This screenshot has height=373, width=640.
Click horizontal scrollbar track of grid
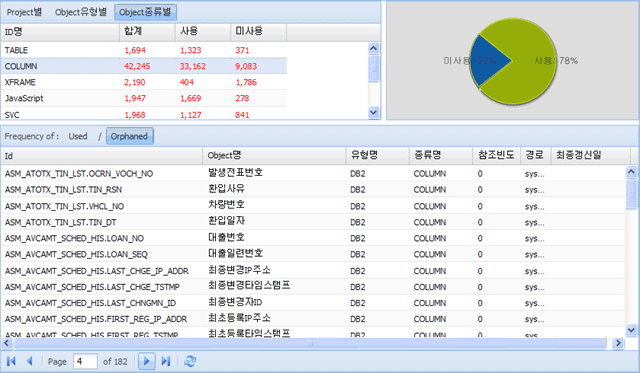click(310, 344)
